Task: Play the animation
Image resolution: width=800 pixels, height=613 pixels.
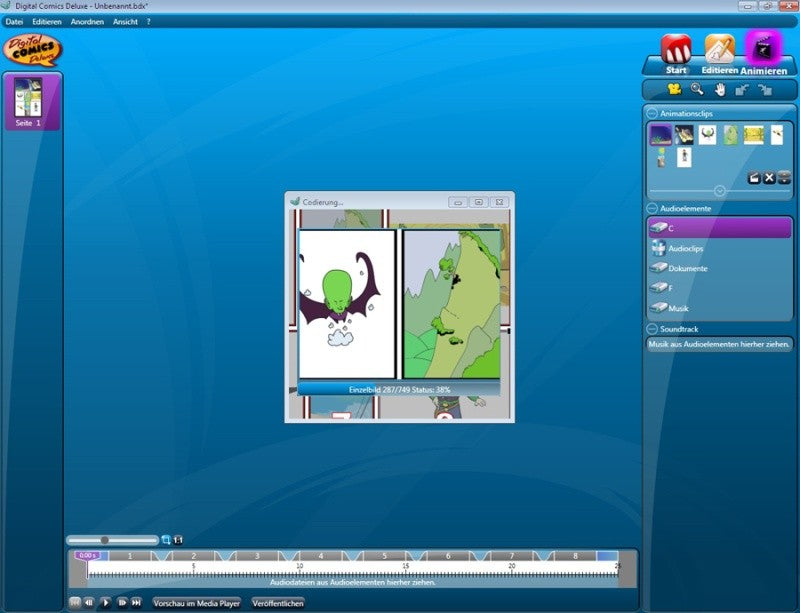Action: click(106, 603)
